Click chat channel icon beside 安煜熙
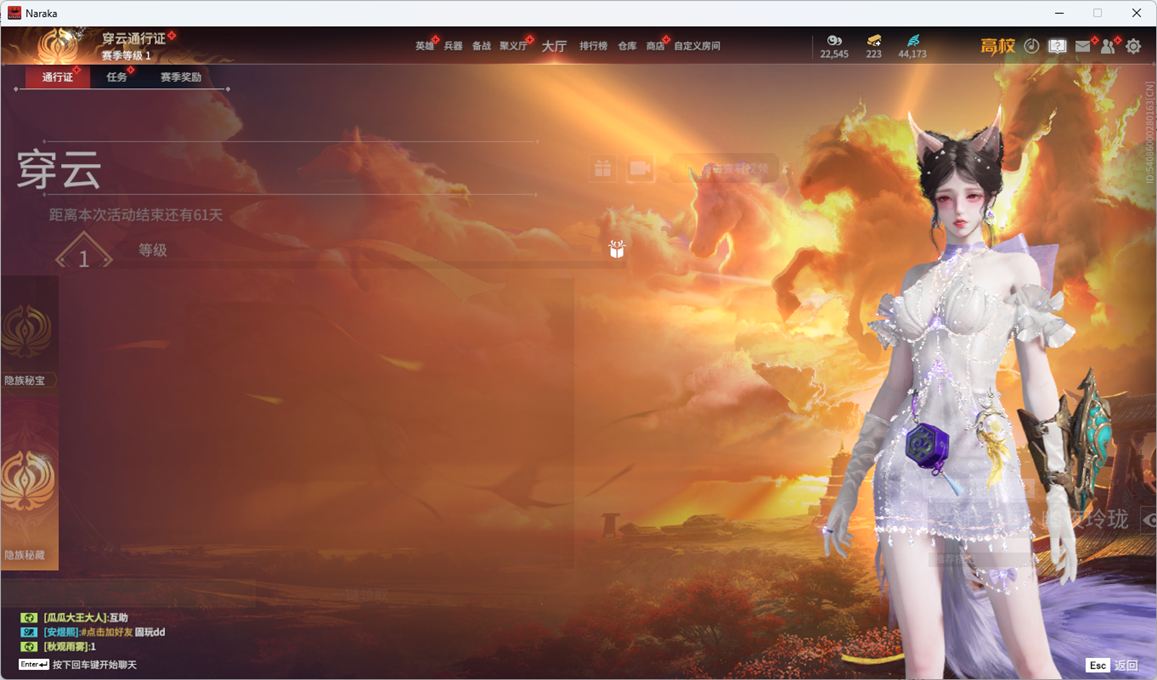This screenshot has width=1157, height=680. (29, 632)
